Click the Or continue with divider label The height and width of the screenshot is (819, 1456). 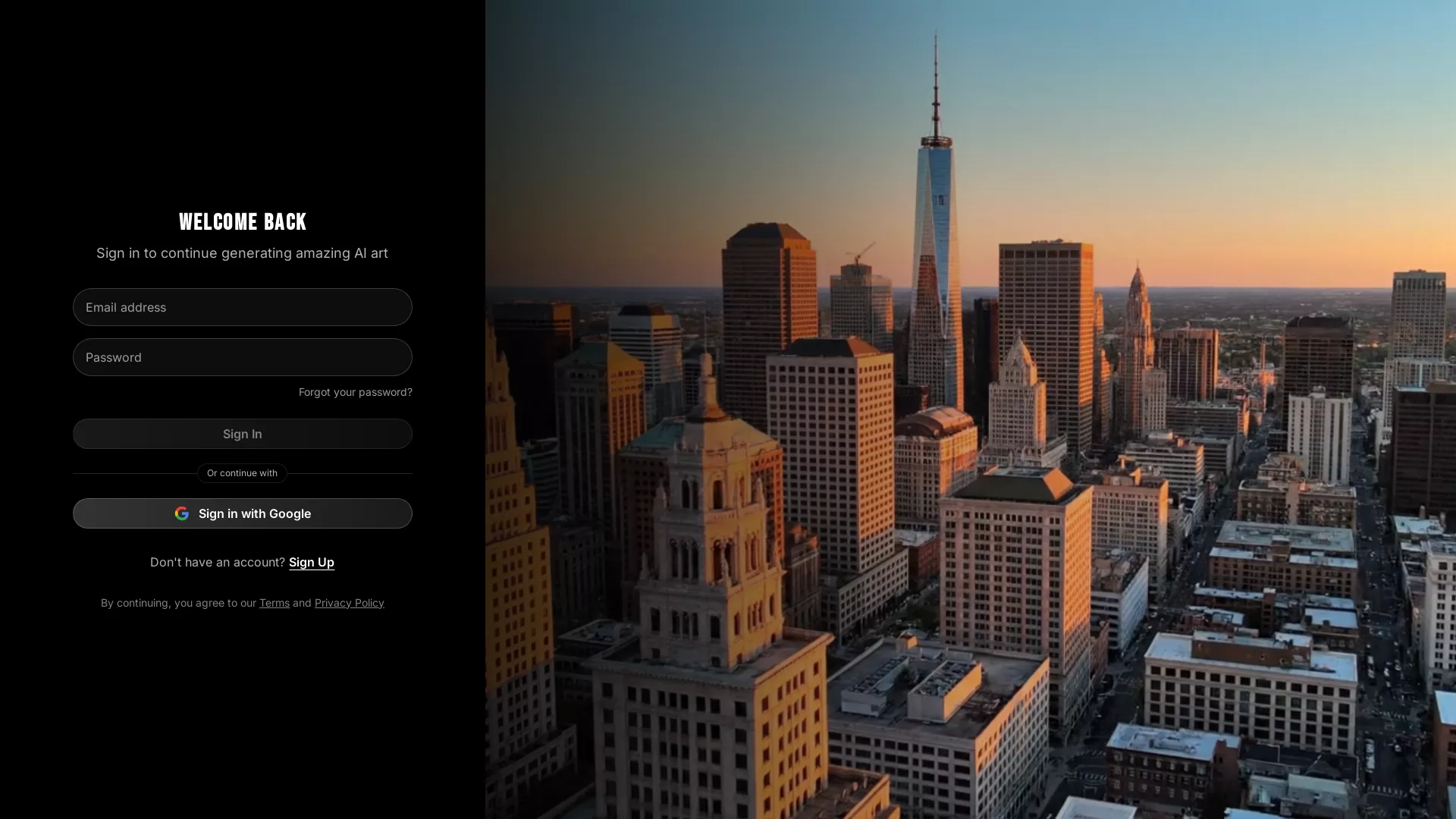click(x=242, y=472)
